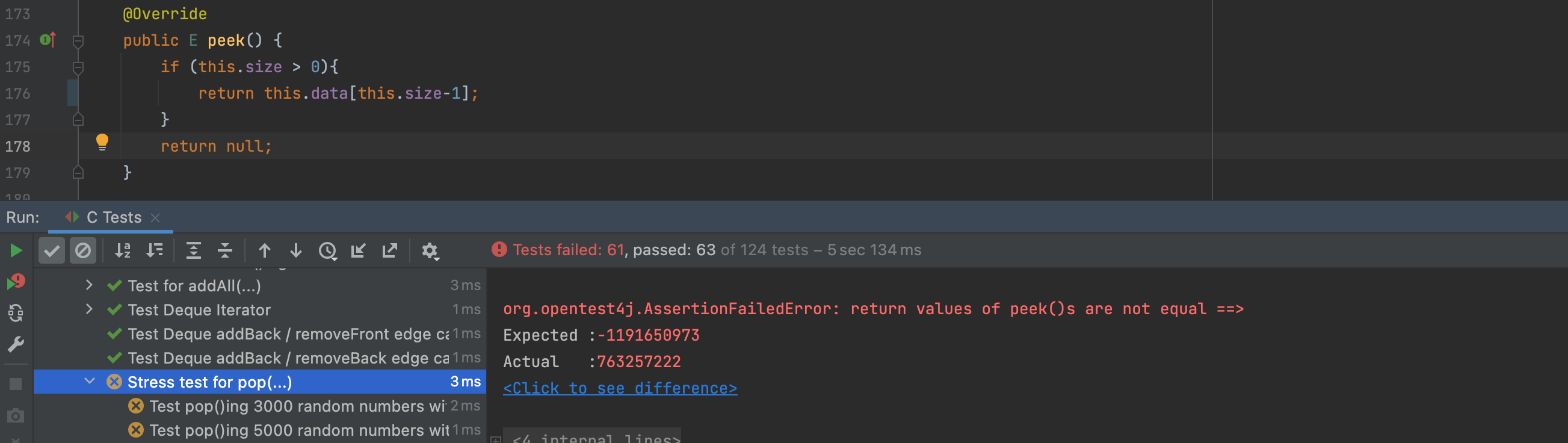The height and width of the screenshot is (443, 1568).
Task: Expand the Test Deque Iterator node
Action: 89,309
